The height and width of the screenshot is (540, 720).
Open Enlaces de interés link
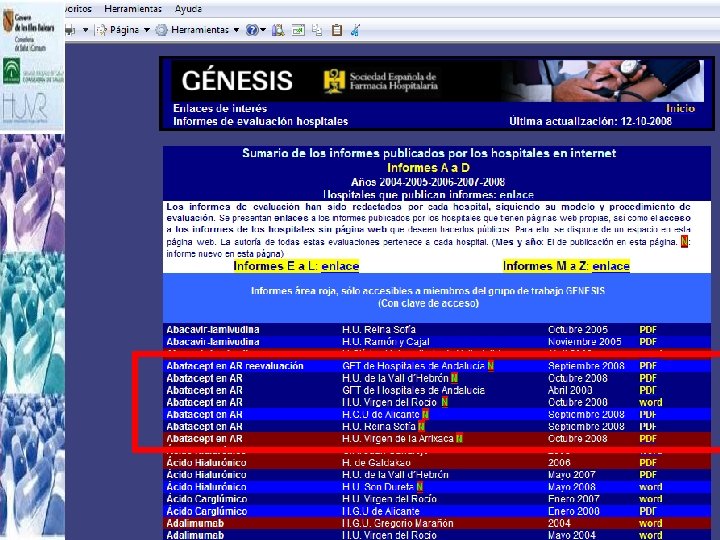pos(220,108)
